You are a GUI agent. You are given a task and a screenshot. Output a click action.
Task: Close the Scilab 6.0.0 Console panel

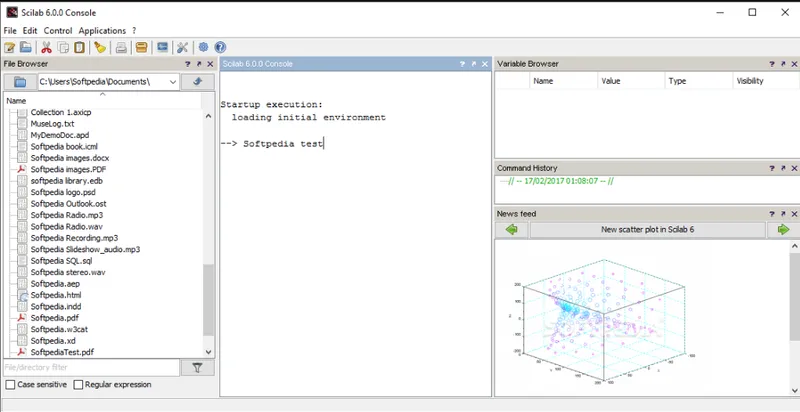(x=485, y=64)
